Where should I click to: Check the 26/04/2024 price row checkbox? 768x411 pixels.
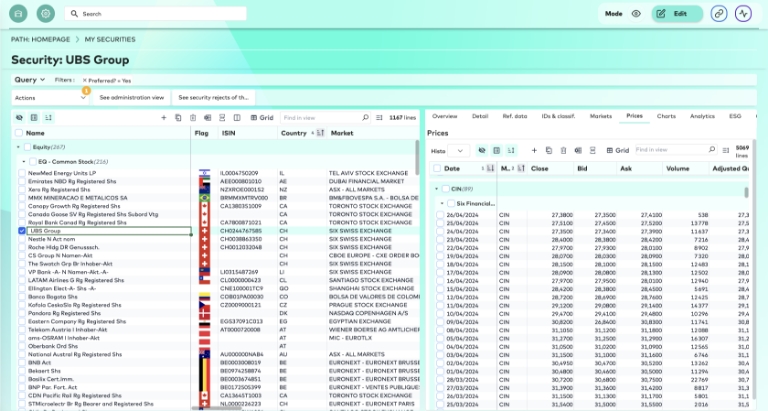[440, 215]
